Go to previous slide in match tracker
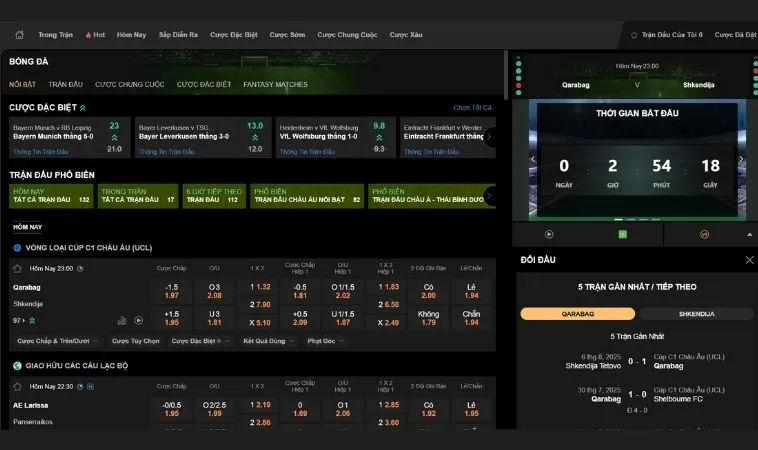The height and width of the screenshot is (450, 758). click(533, 159)
